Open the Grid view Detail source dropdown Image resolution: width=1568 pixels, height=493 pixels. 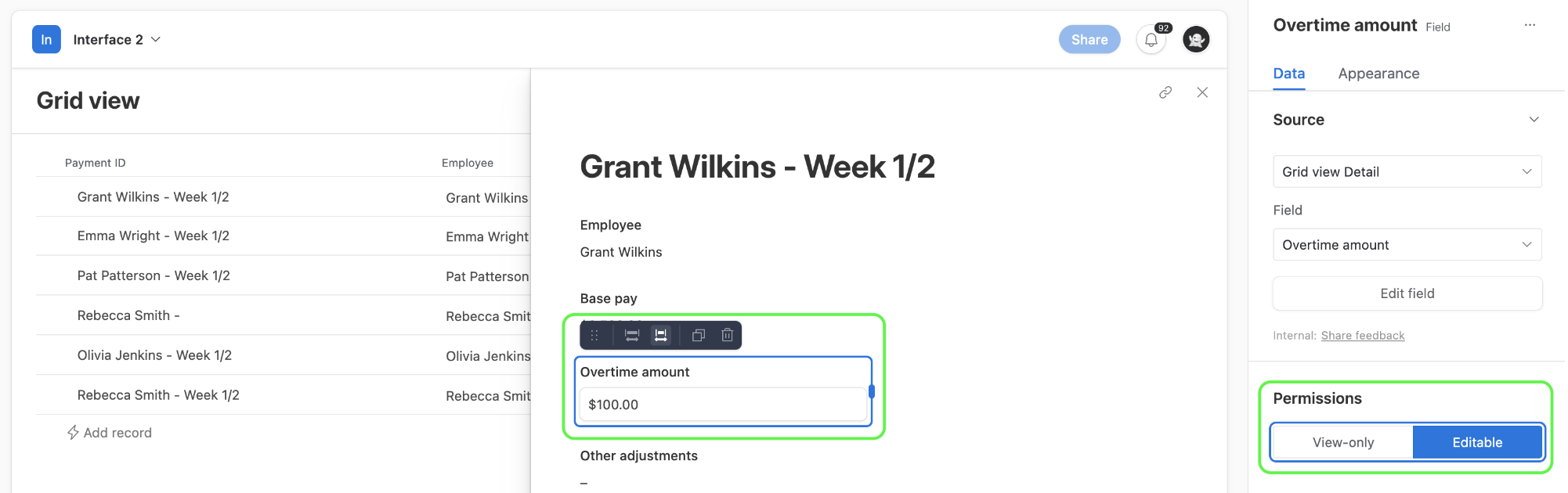(1407, 171)
